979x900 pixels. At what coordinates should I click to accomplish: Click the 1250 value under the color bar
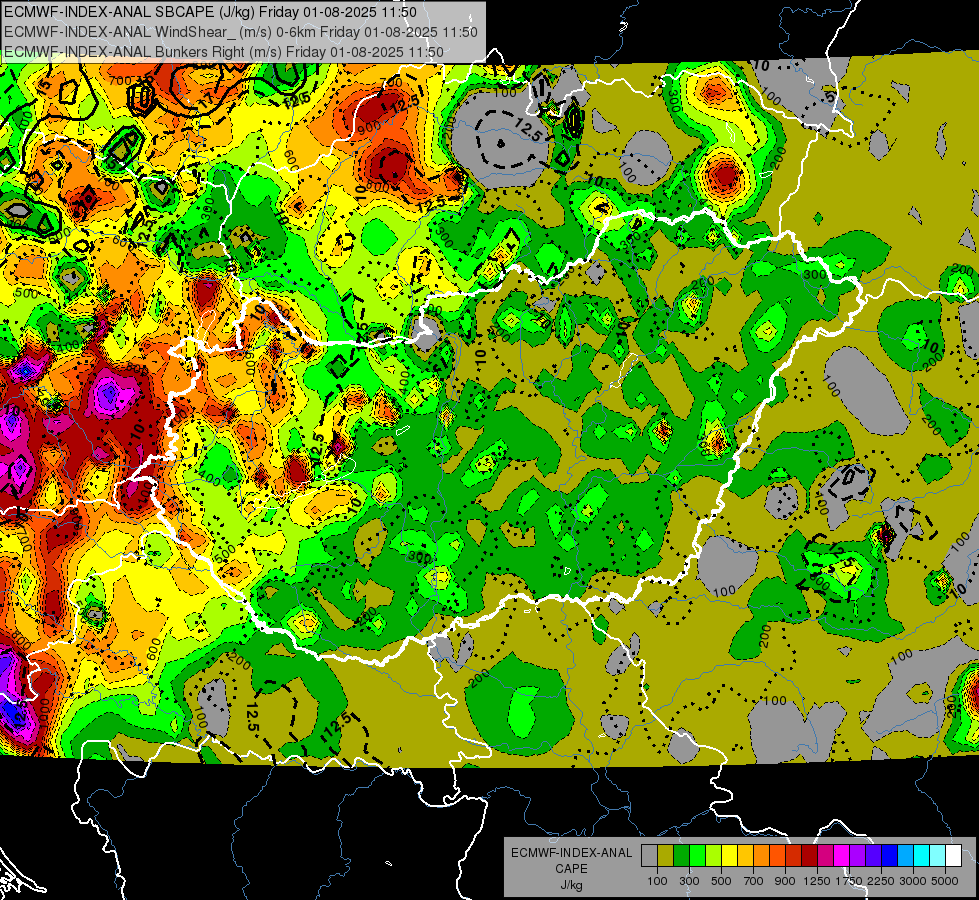817,881
